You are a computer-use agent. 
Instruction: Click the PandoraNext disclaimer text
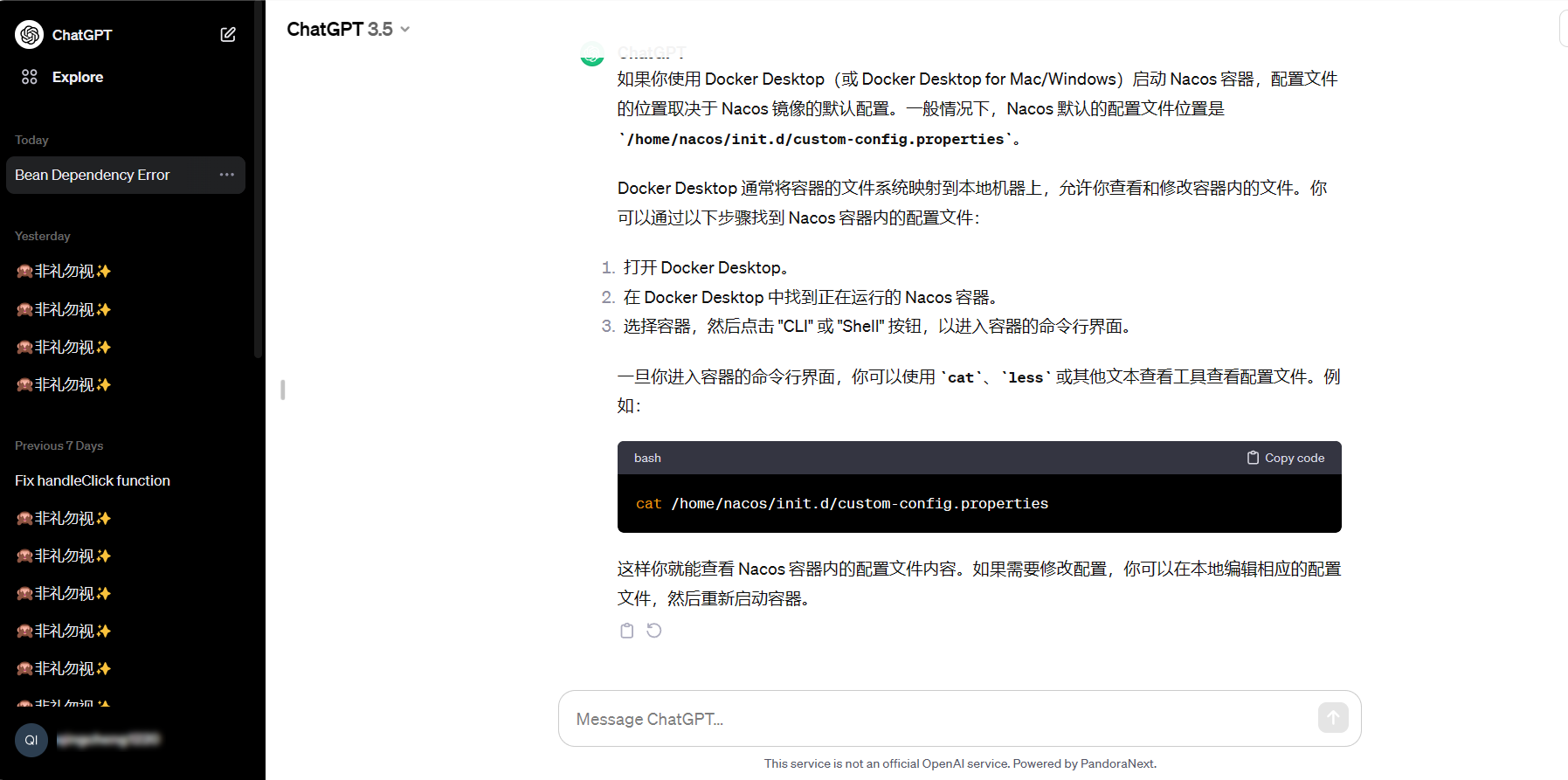click(960, 763)
